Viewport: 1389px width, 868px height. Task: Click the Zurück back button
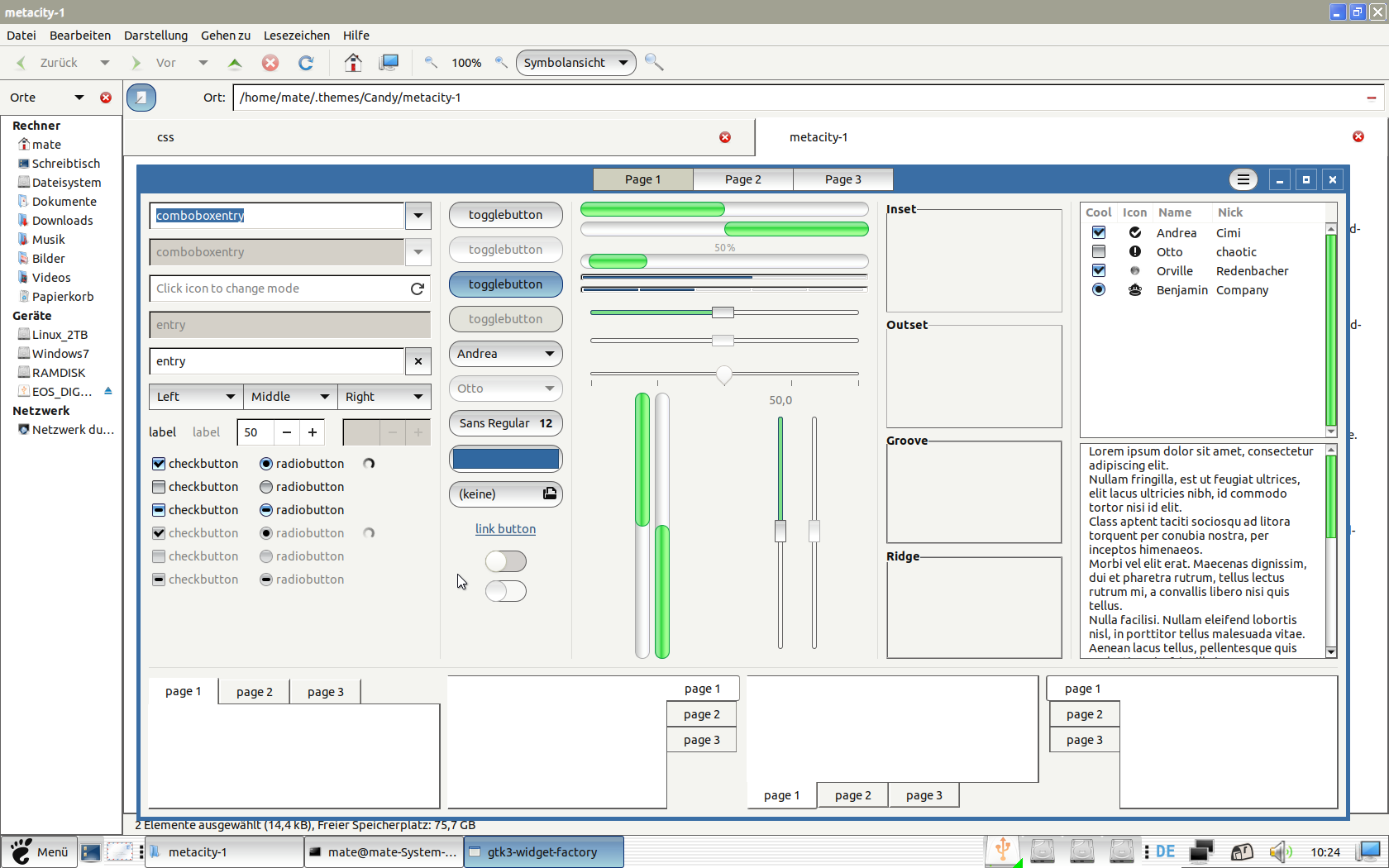(x=48, y=63)
